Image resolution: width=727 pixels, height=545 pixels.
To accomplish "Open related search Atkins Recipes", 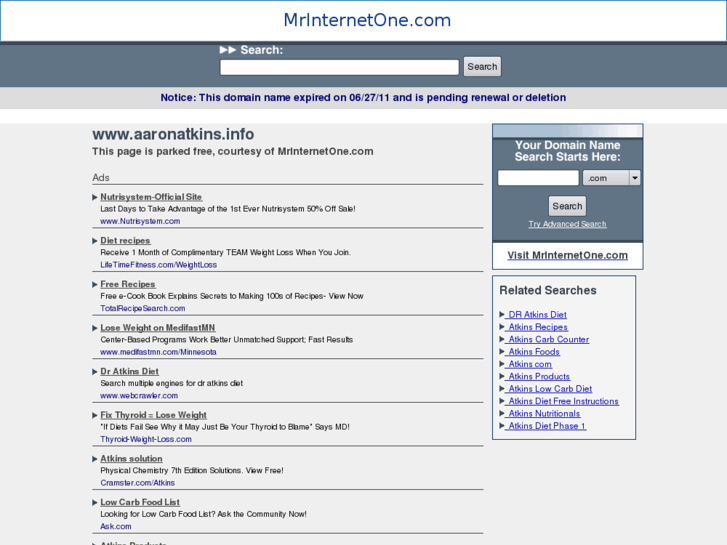I will coord(536,327).
